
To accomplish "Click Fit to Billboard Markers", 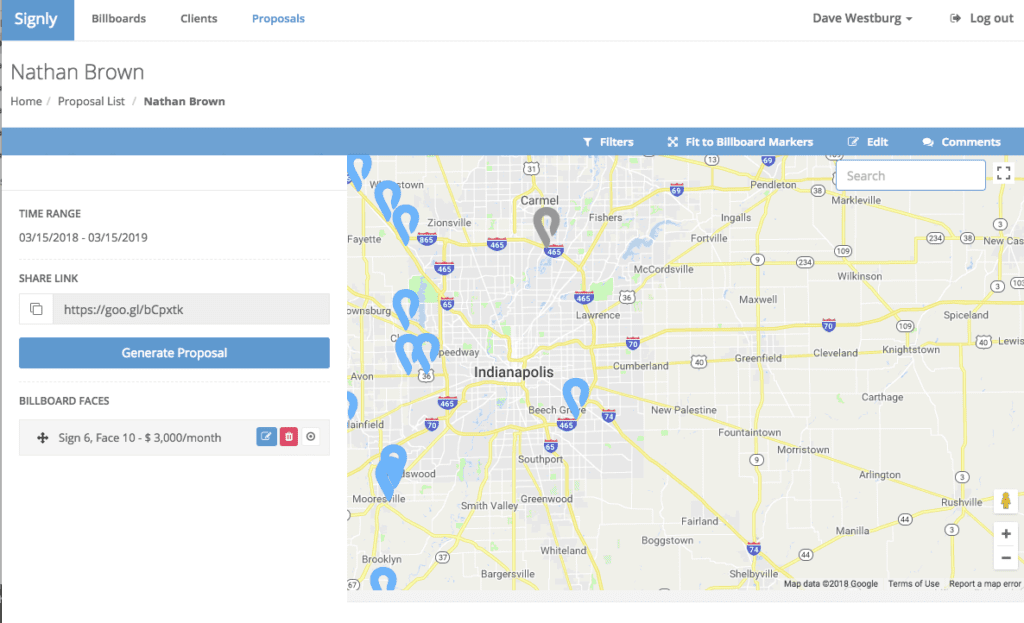I will (740, 142).
